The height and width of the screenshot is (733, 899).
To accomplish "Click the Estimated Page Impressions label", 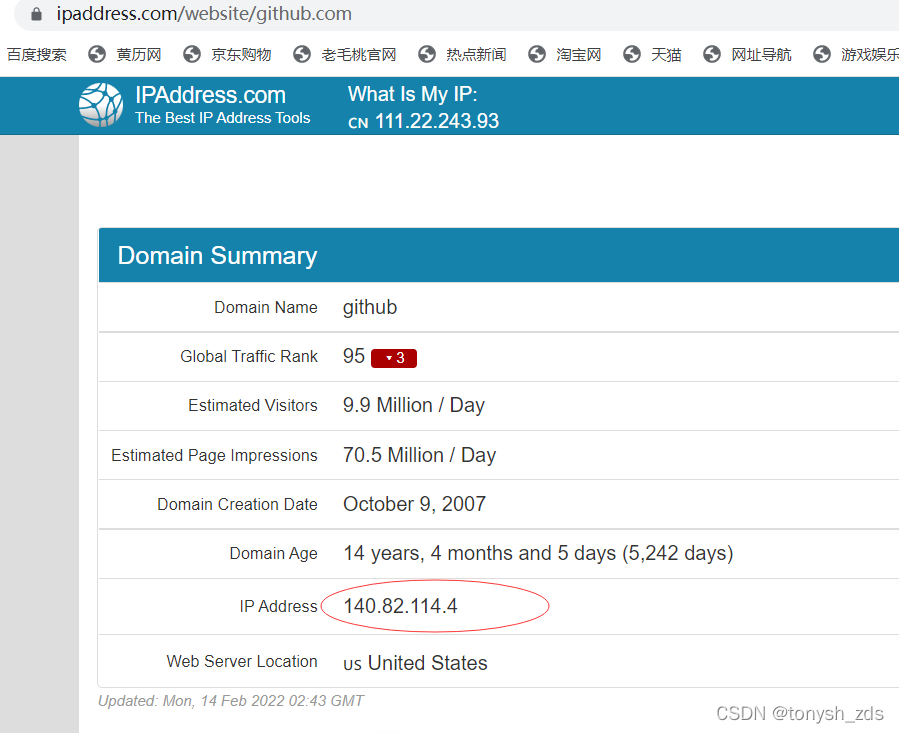I will pos(214,455).
